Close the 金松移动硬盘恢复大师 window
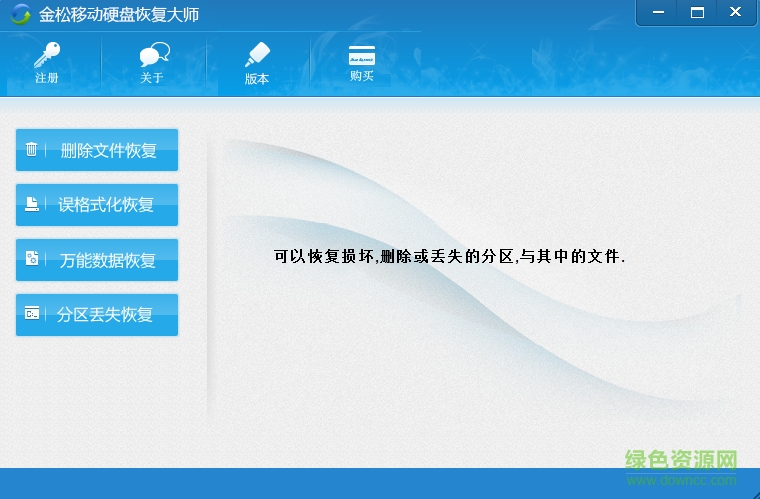 (735, 13)
